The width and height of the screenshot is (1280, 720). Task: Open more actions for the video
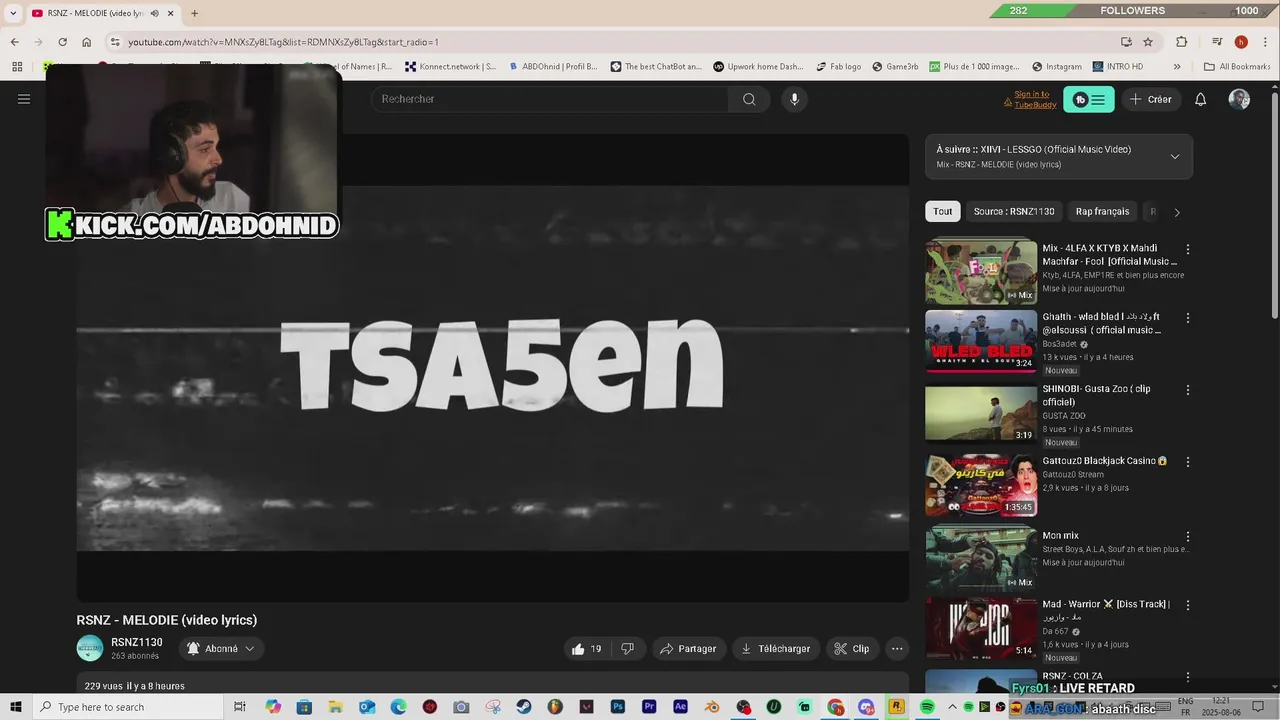pos(897,649)
